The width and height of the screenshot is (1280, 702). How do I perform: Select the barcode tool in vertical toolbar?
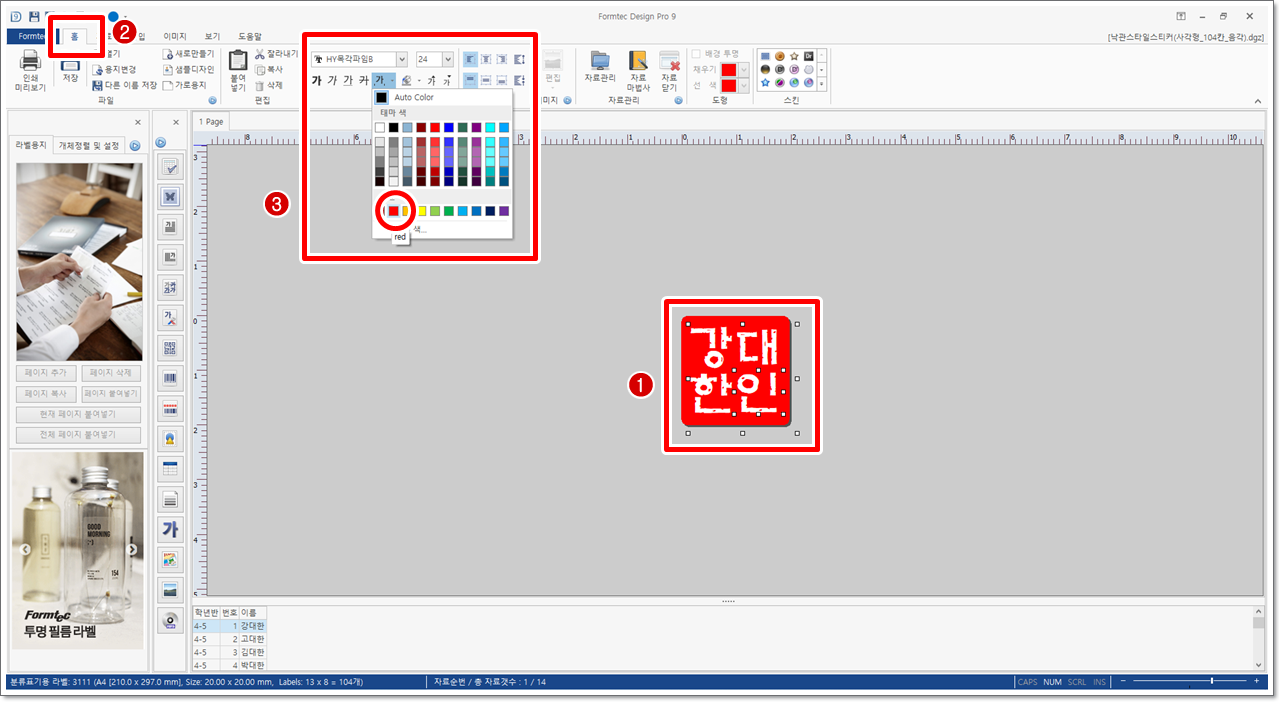(170, 379)
